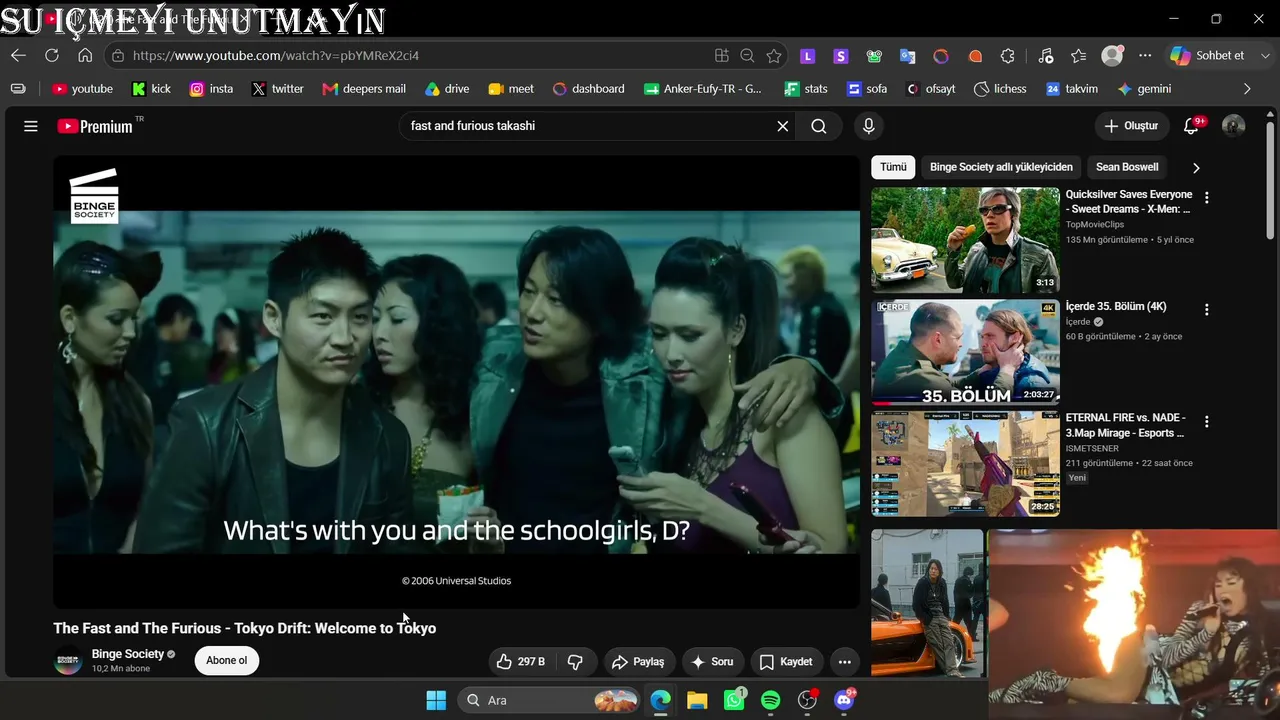Viewport: 1280px width, 720px height.
Task: Open the browser profile avatar
Action: click(1112, 56)
